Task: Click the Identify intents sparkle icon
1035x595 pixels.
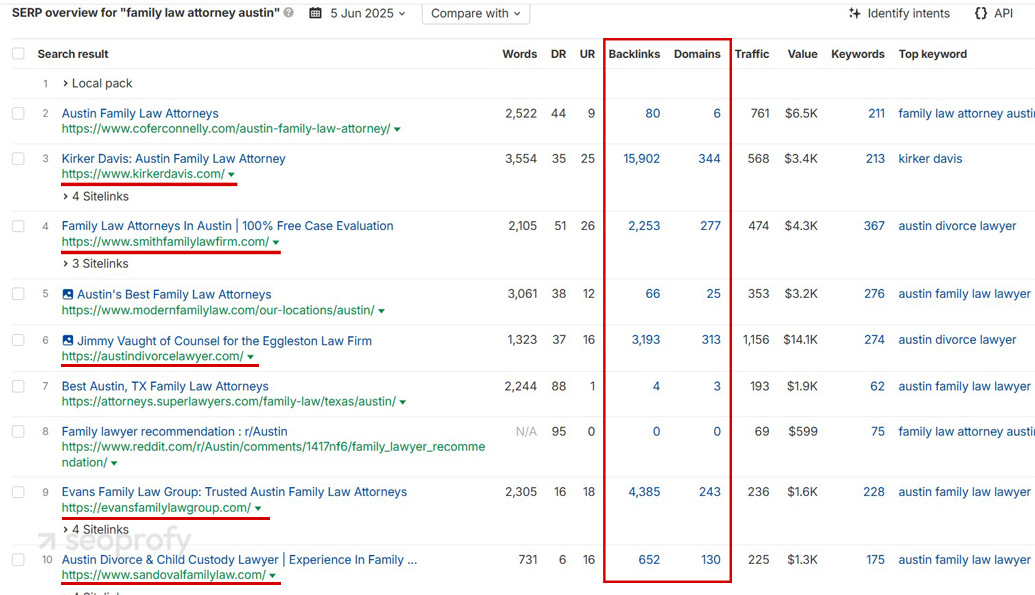Action: (855, 13)
